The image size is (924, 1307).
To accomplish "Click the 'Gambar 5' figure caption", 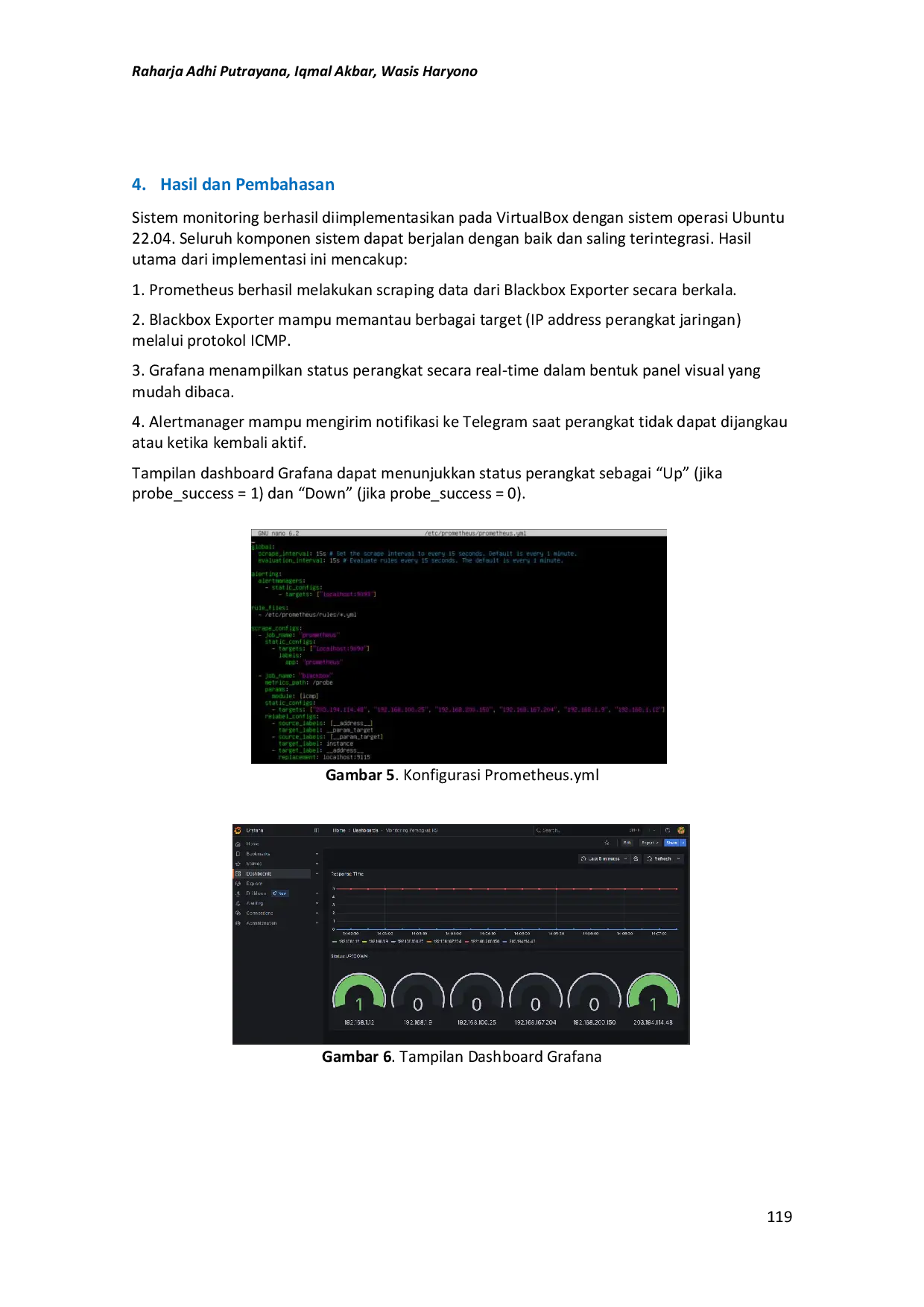I will 462,775.
